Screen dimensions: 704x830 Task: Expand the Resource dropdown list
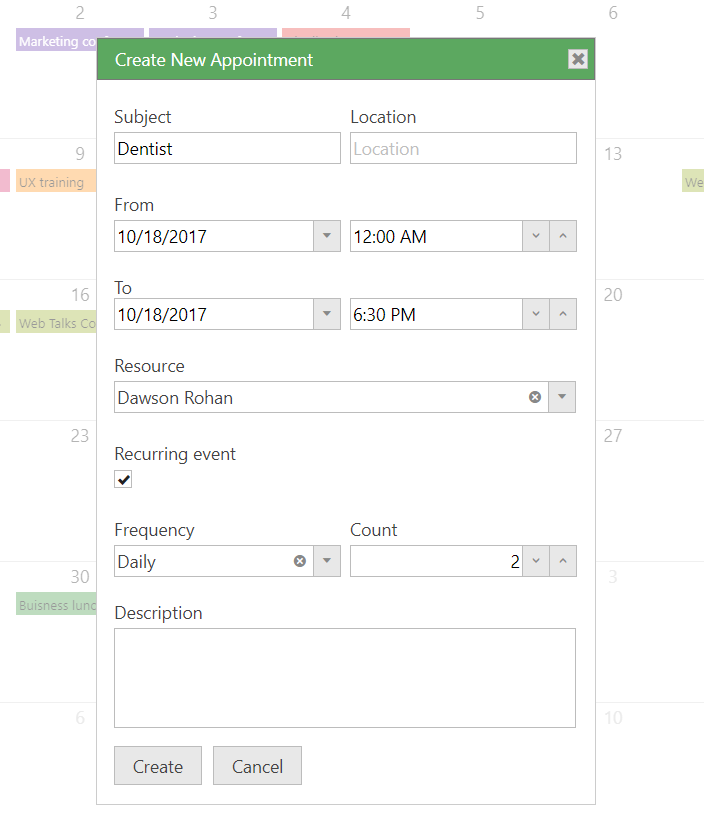[562, 397]
